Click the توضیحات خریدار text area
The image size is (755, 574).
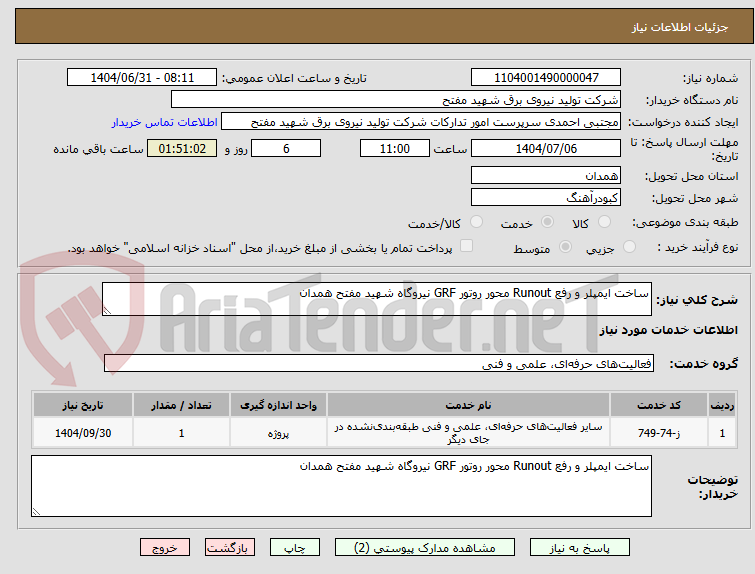[x=341, y=486]
